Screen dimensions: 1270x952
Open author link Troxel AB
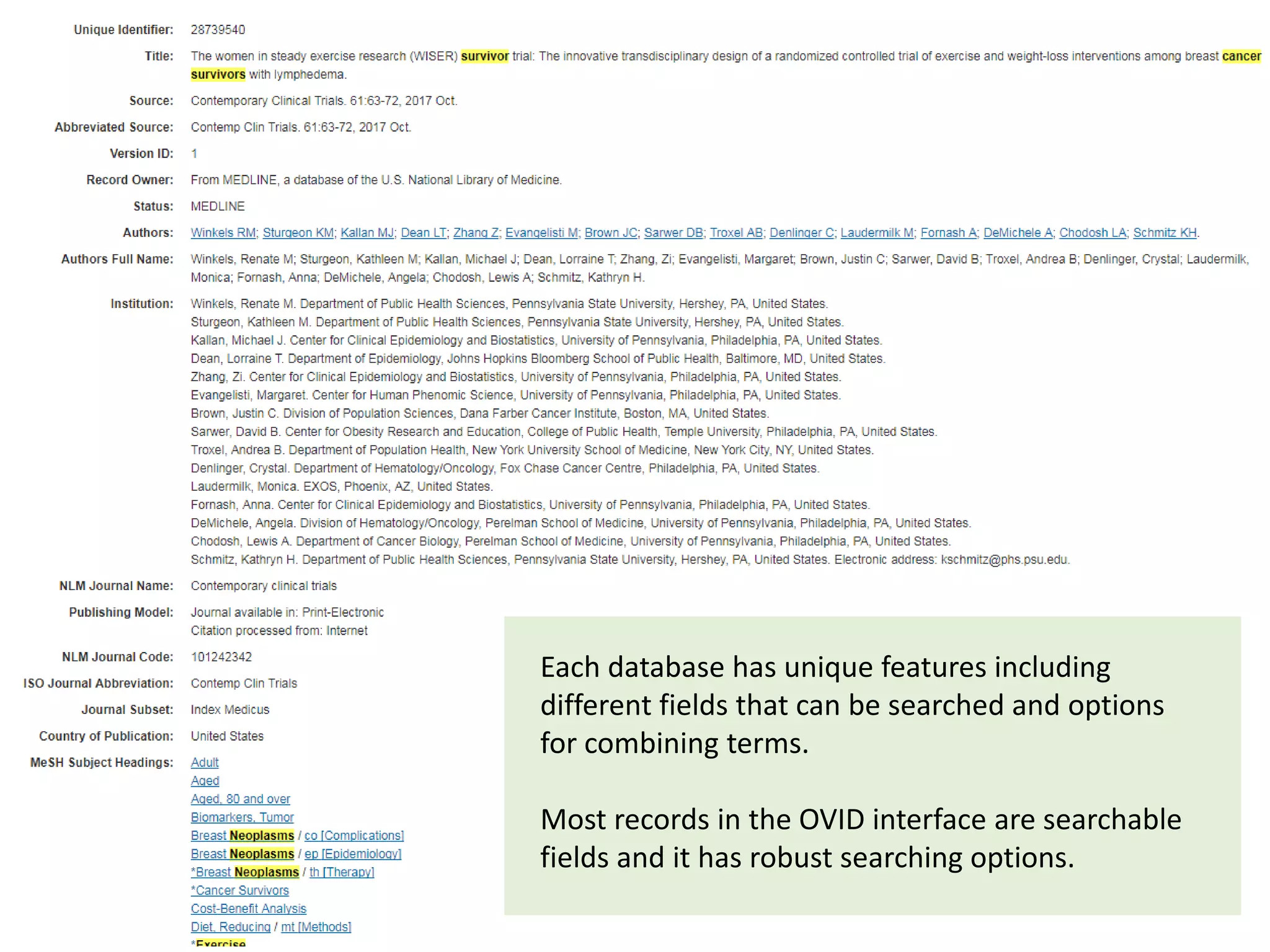coord(736,232)
